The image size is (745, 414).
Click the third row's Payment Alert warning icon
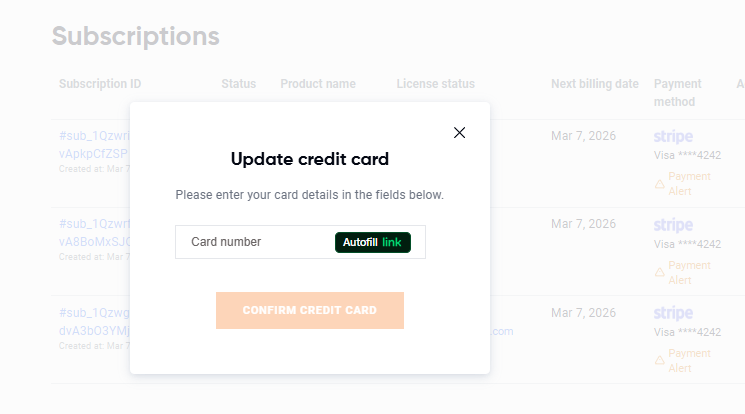click(659, 361)
